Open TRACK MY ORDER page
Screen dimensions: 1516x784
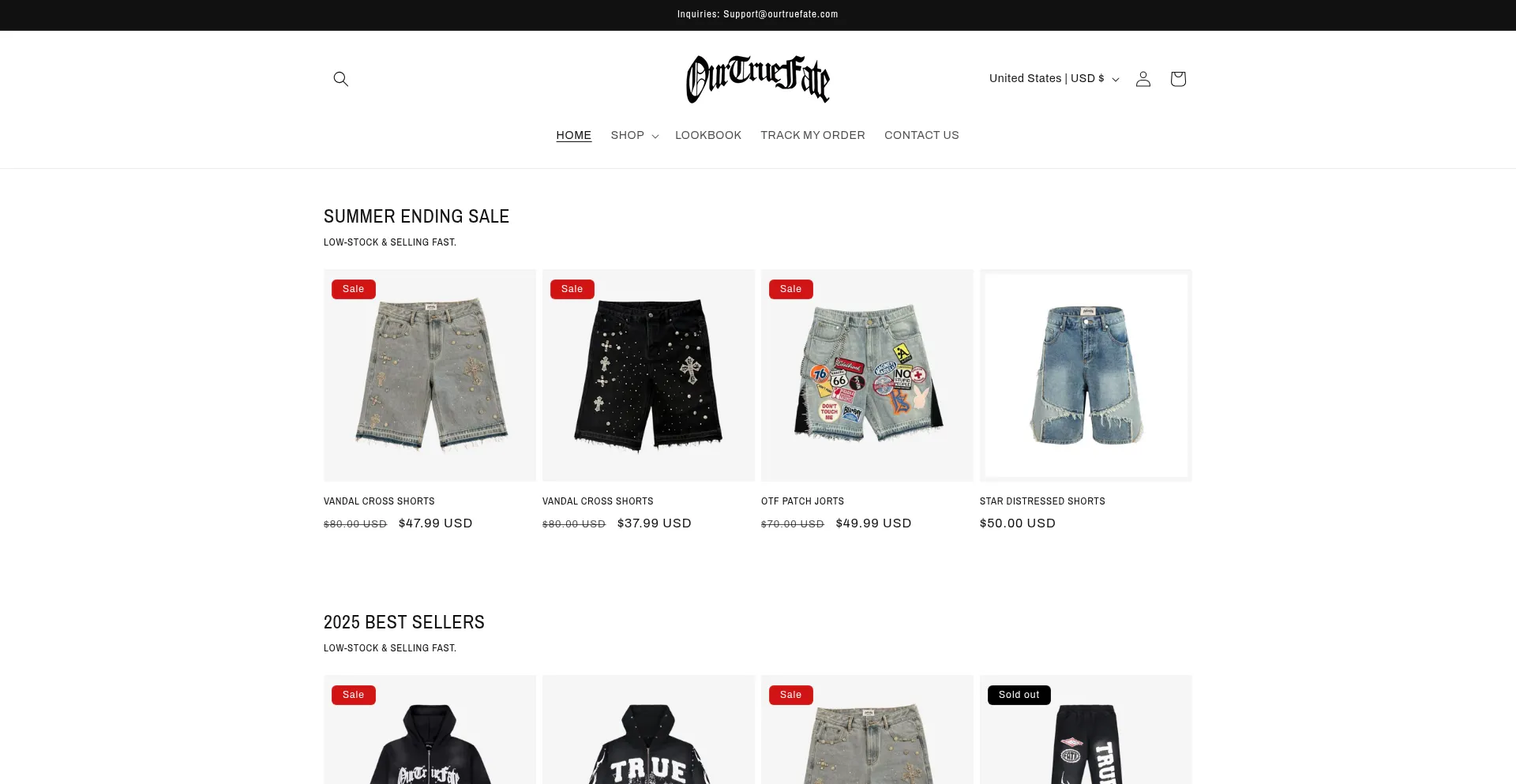click(812, 135)
